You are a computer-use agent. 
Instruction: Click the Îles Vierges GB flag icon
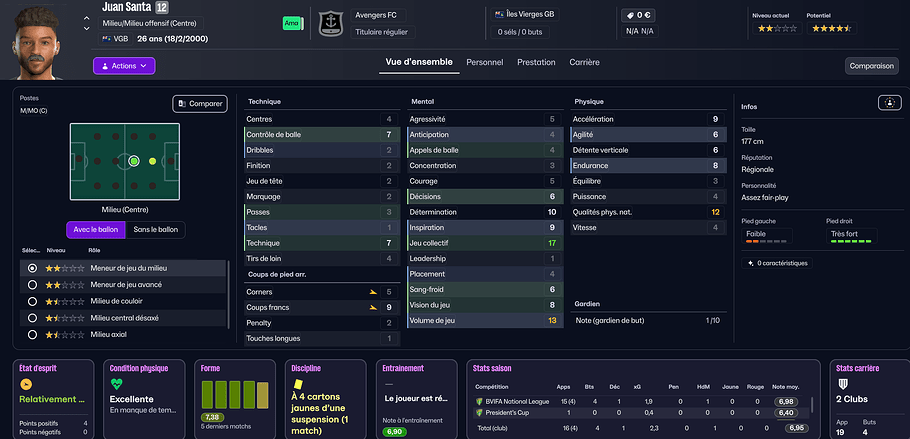pyautogui.click(x=500, y=14)
